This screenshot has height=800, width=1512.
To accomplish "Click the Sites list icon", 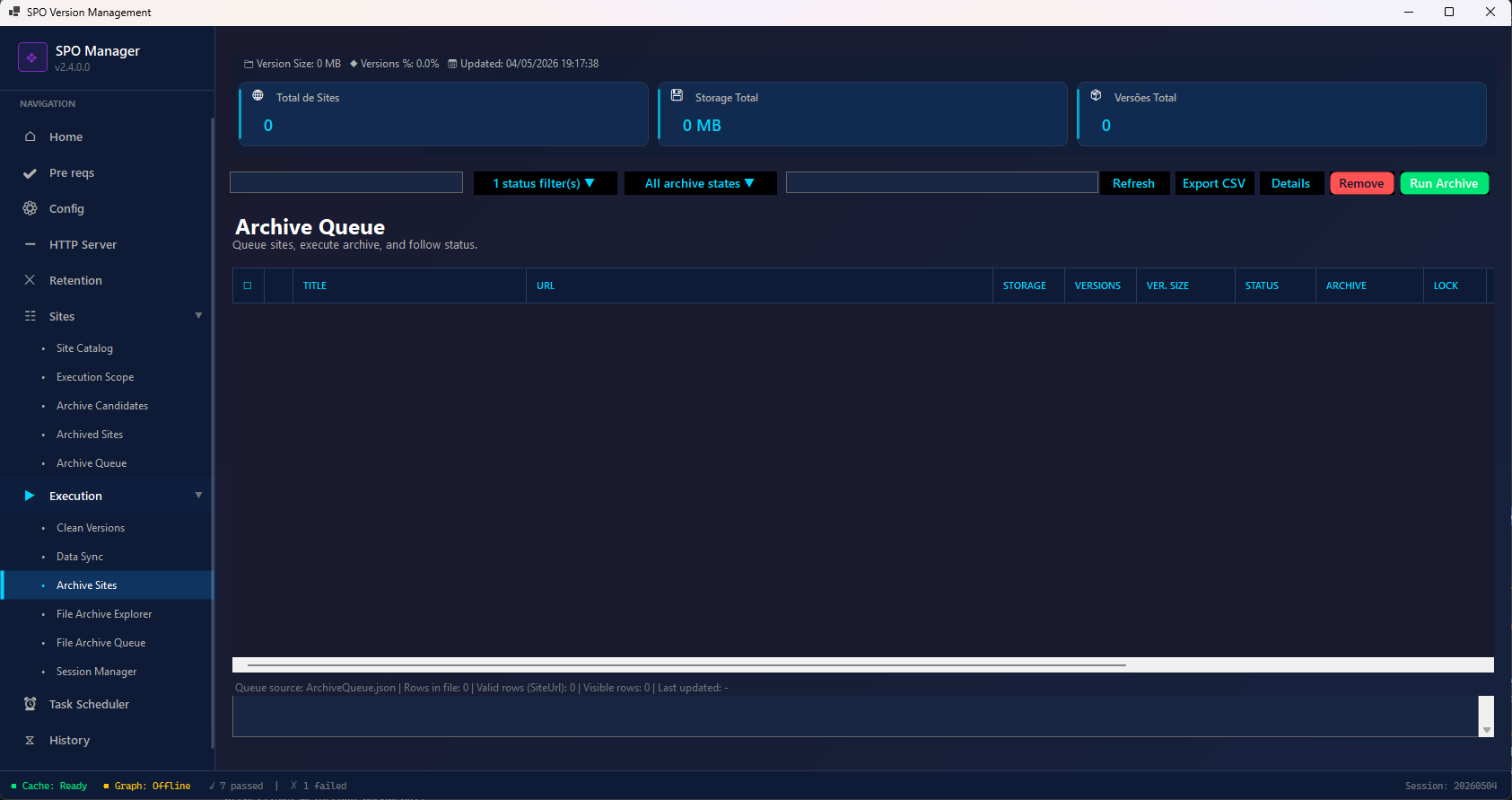I will point(31,316).
